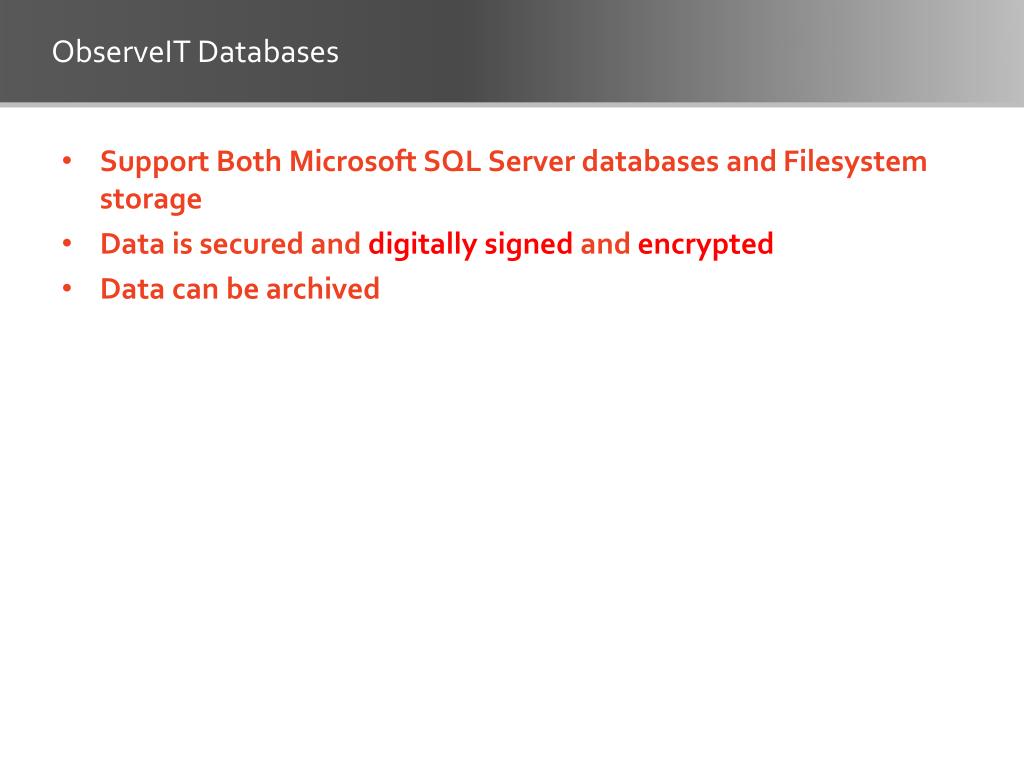Click the word 'Filesystem' in the first bullet

tap(855, 163)
